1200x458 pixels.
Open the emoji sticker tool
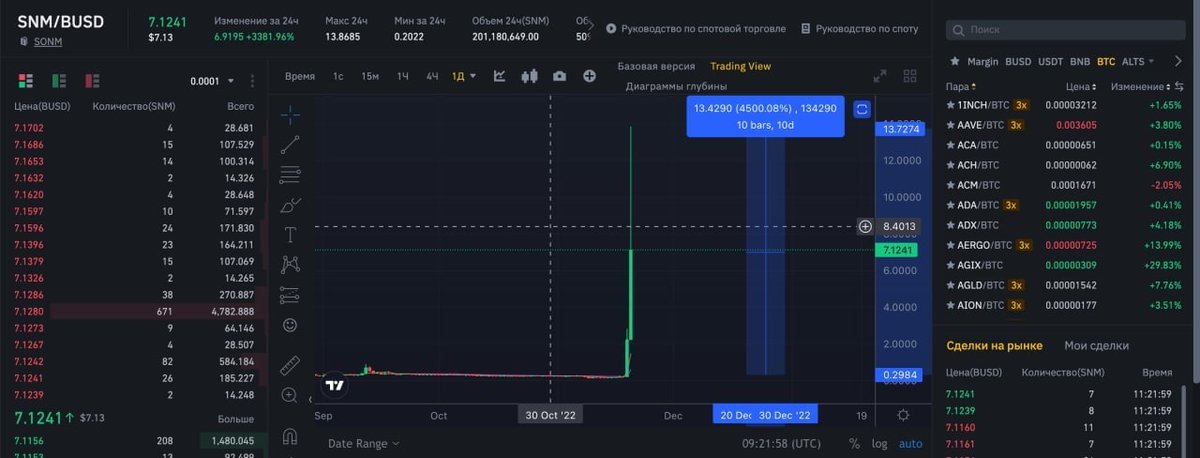click(x=290, y=325)
